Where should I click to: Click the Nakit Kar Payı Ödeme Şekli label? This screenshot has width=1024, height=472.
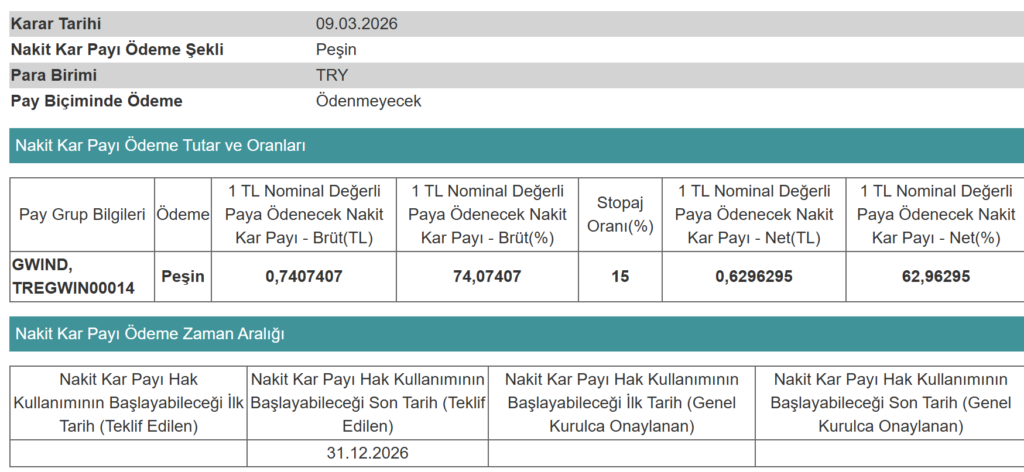tap(117, 49)
